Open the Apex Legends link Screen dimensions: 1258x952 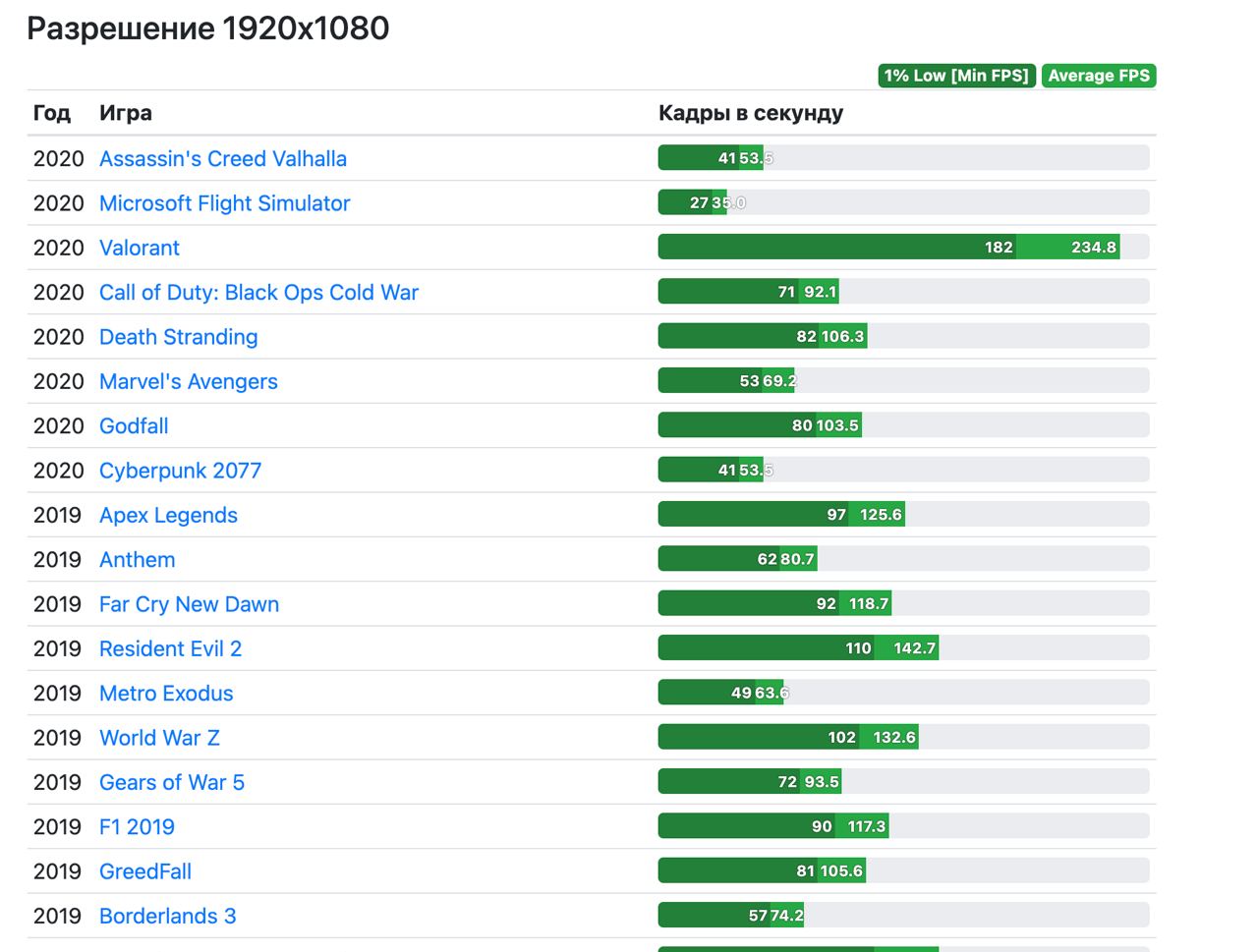168,515
